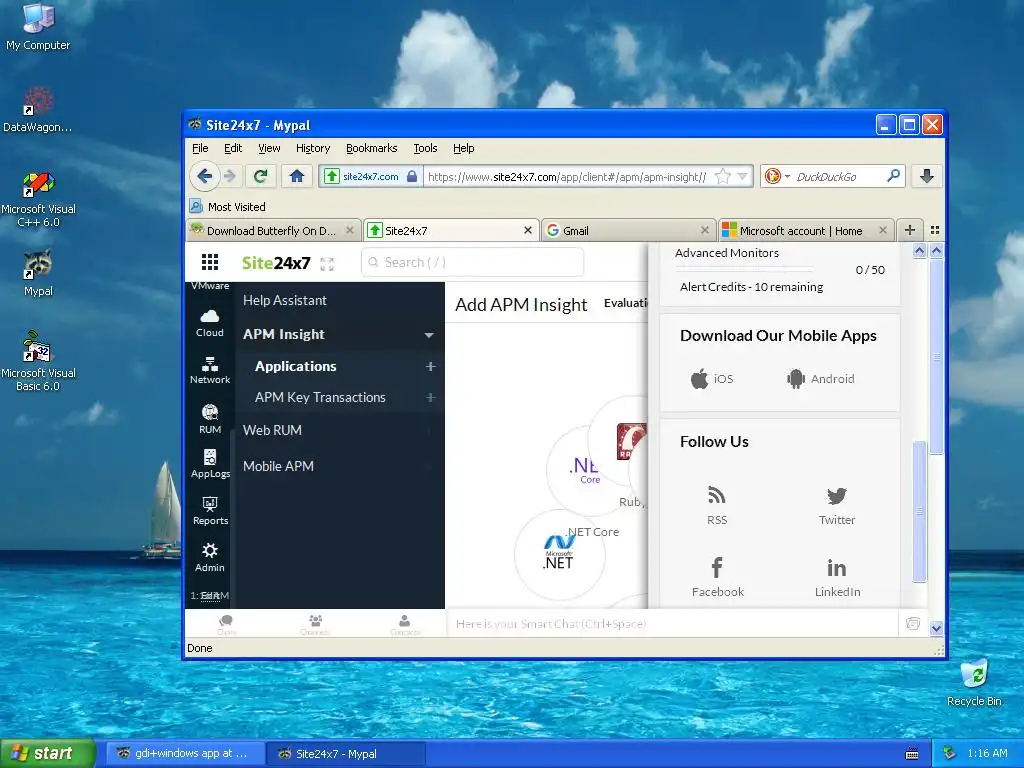Open the Edit menu
The image size is (1024, 768).
(x=232, y=148)
